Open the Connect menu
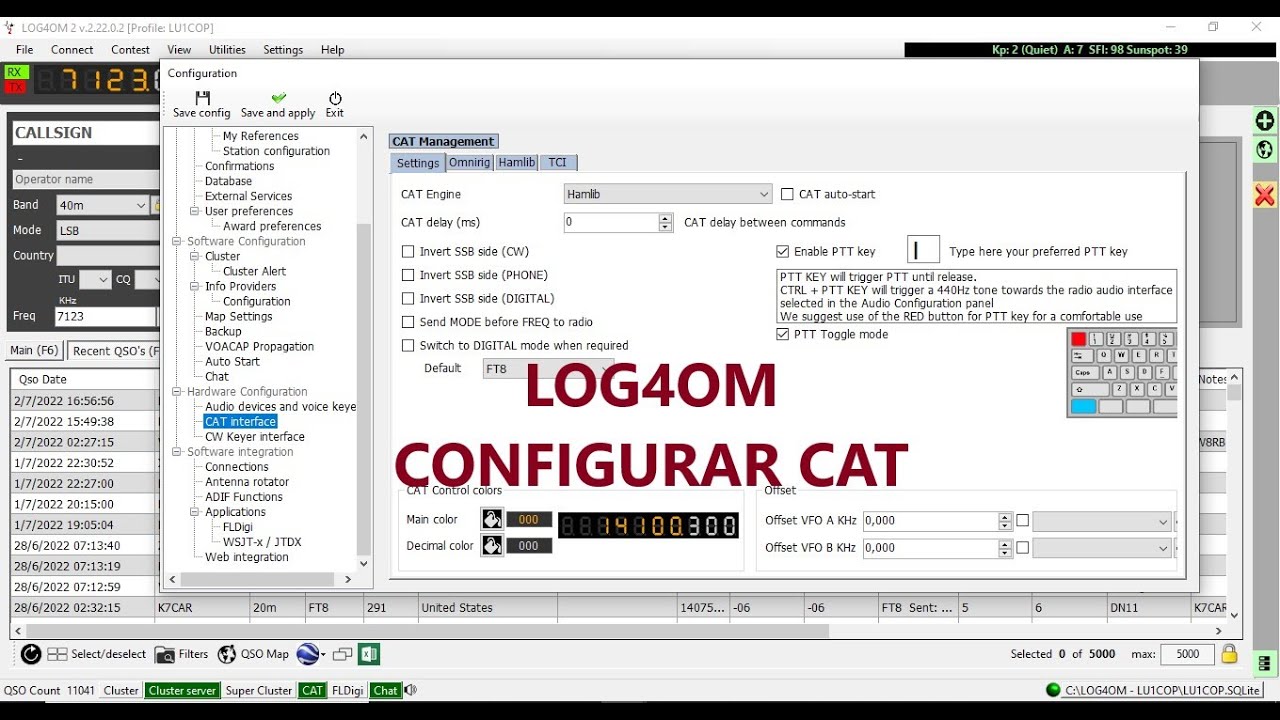The image size is (1280, 720). pyautogui.click(x=72, y=50)
